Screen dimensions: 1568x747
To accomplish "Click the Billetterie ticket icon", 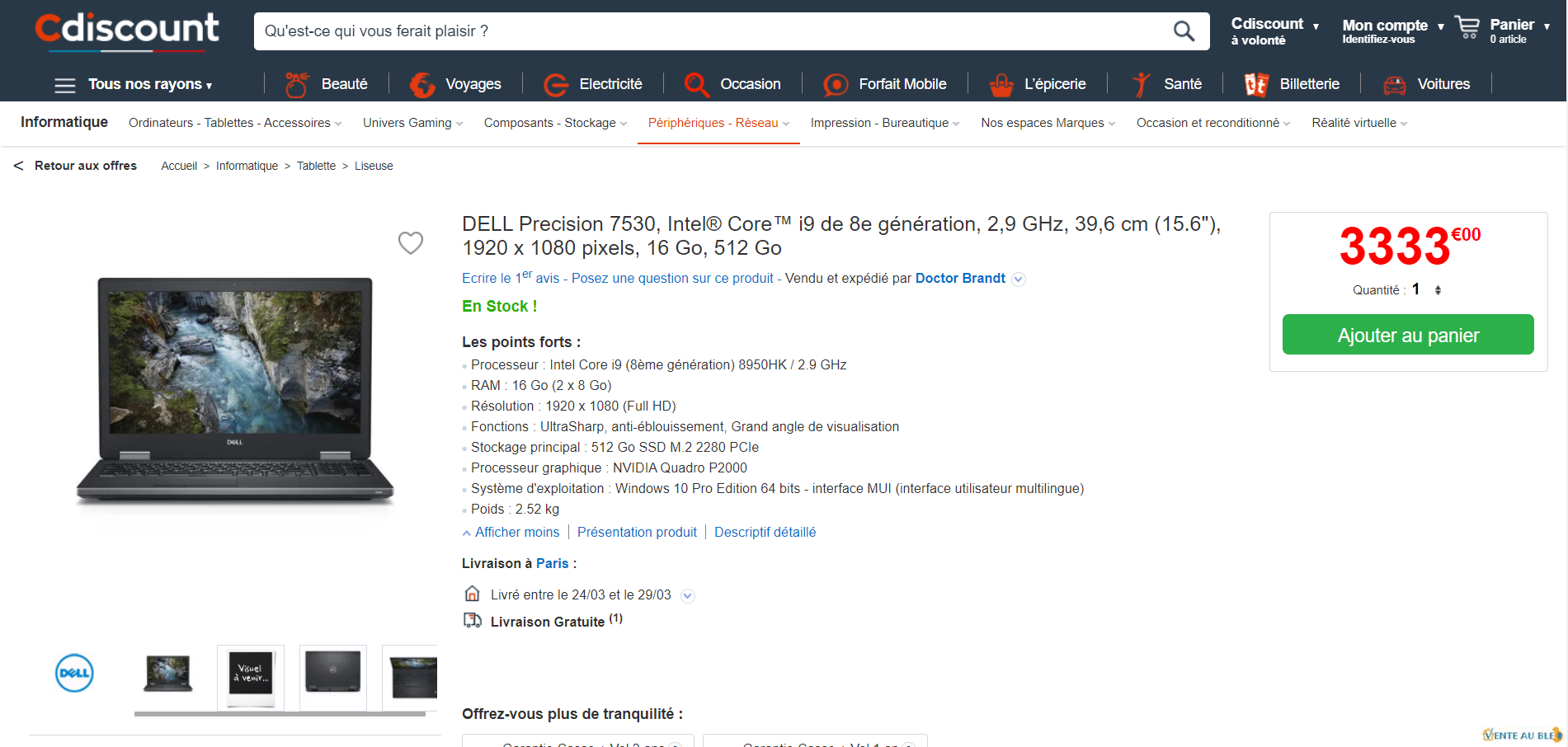I will 1256,84.
